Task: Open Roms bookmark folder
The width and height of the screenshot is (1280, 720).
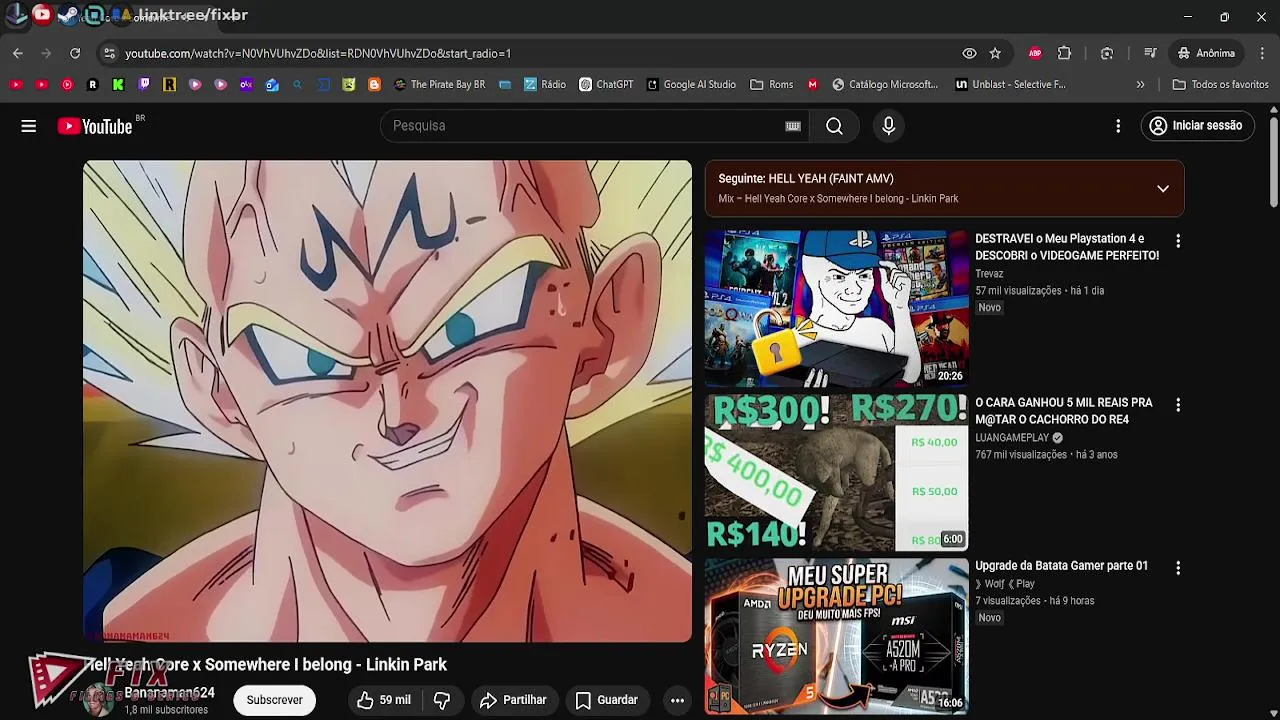Action: 771,85
